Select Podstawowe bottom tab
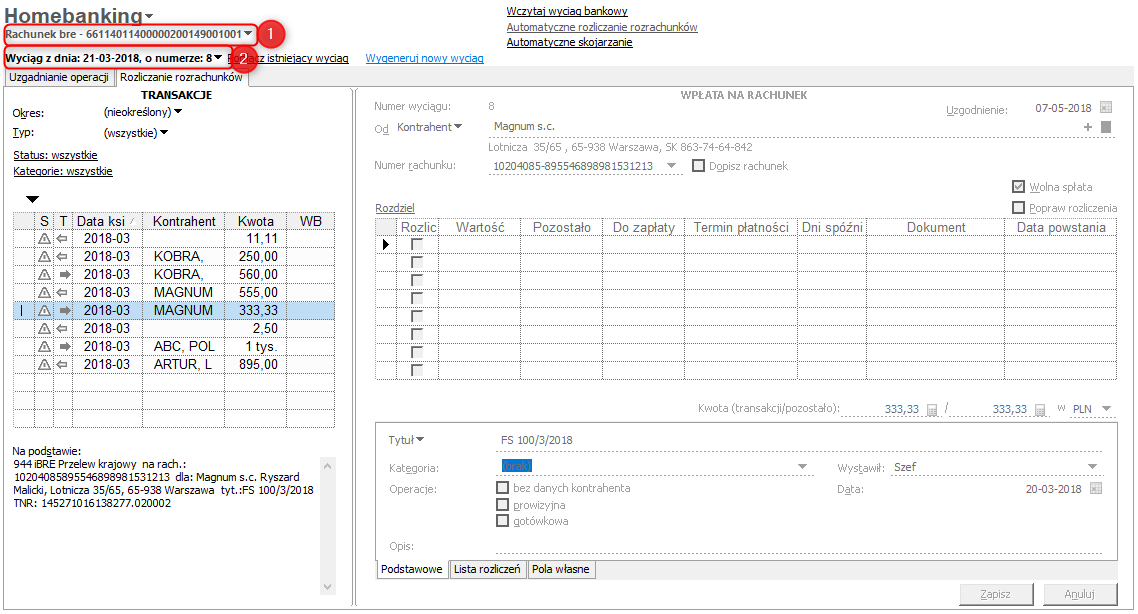The height and width of the screenshot is (614, 1138). (412, 569)
